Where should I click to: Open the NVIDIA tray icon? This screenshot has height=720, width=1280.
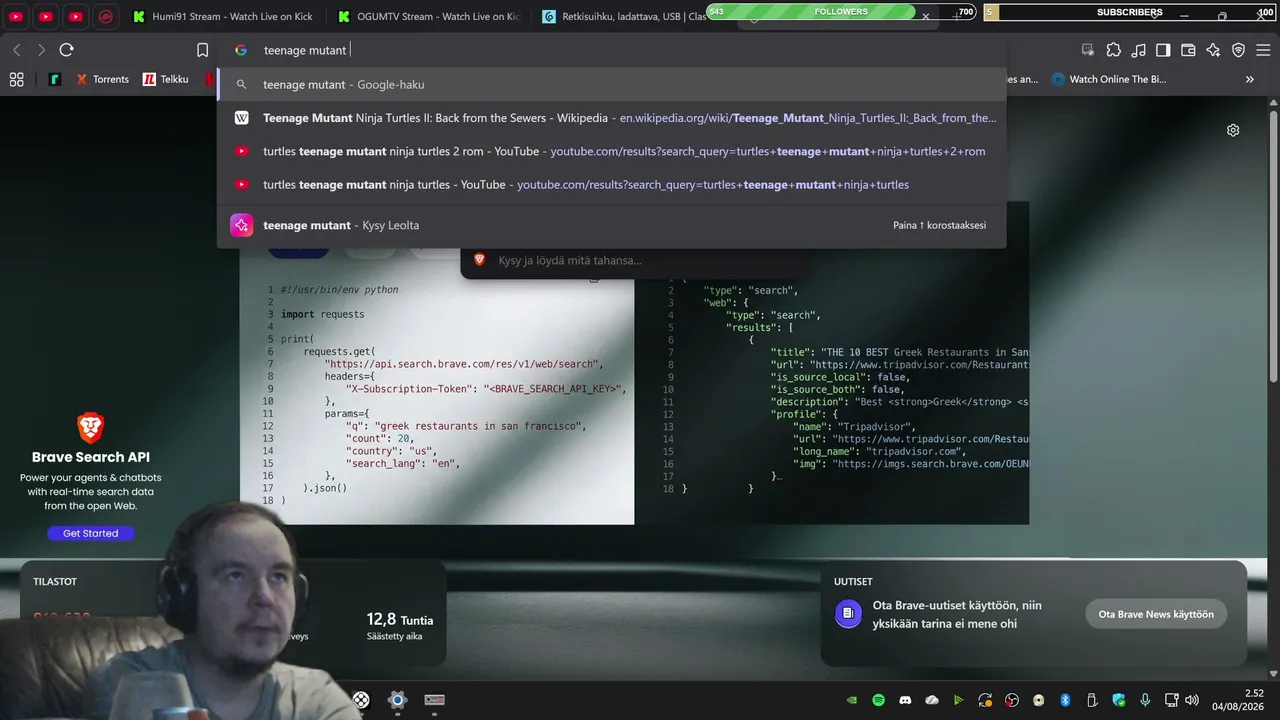(x=851, y=700)
